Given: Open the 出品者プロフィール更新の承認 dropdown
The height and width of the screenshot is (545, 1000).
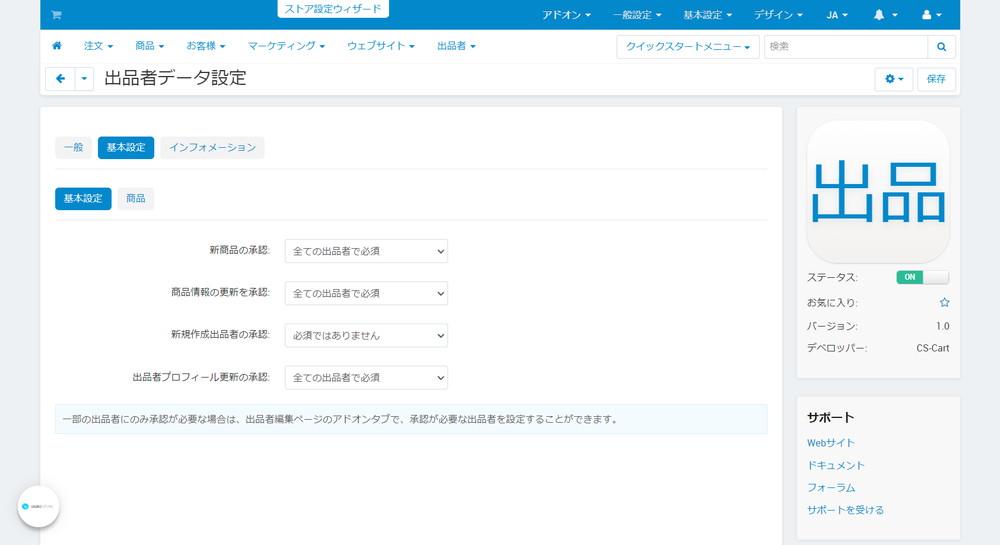Looking at the screenshot, I should tap(366, 377).
